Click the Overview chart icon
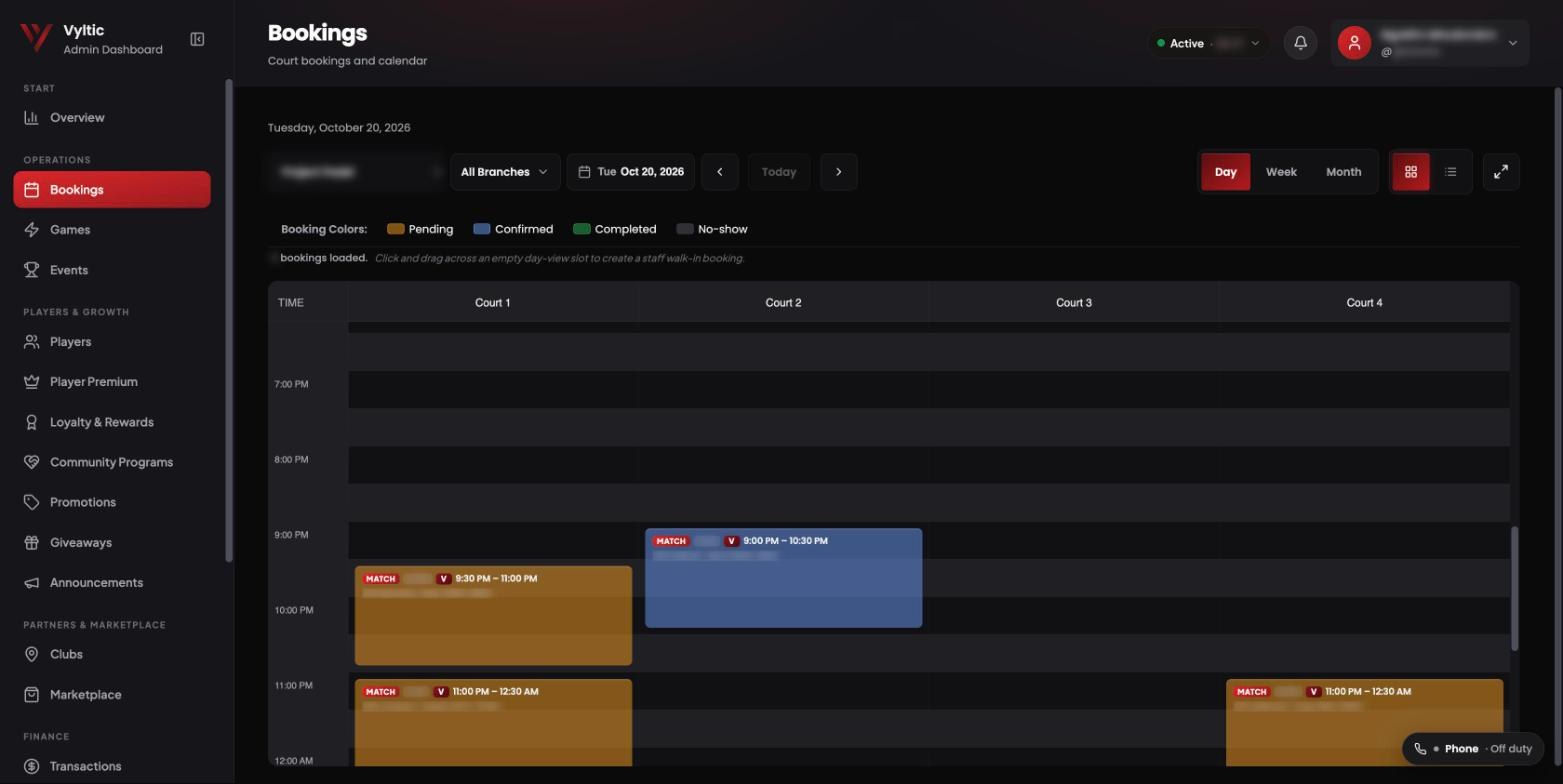 [x=32, y=118]
